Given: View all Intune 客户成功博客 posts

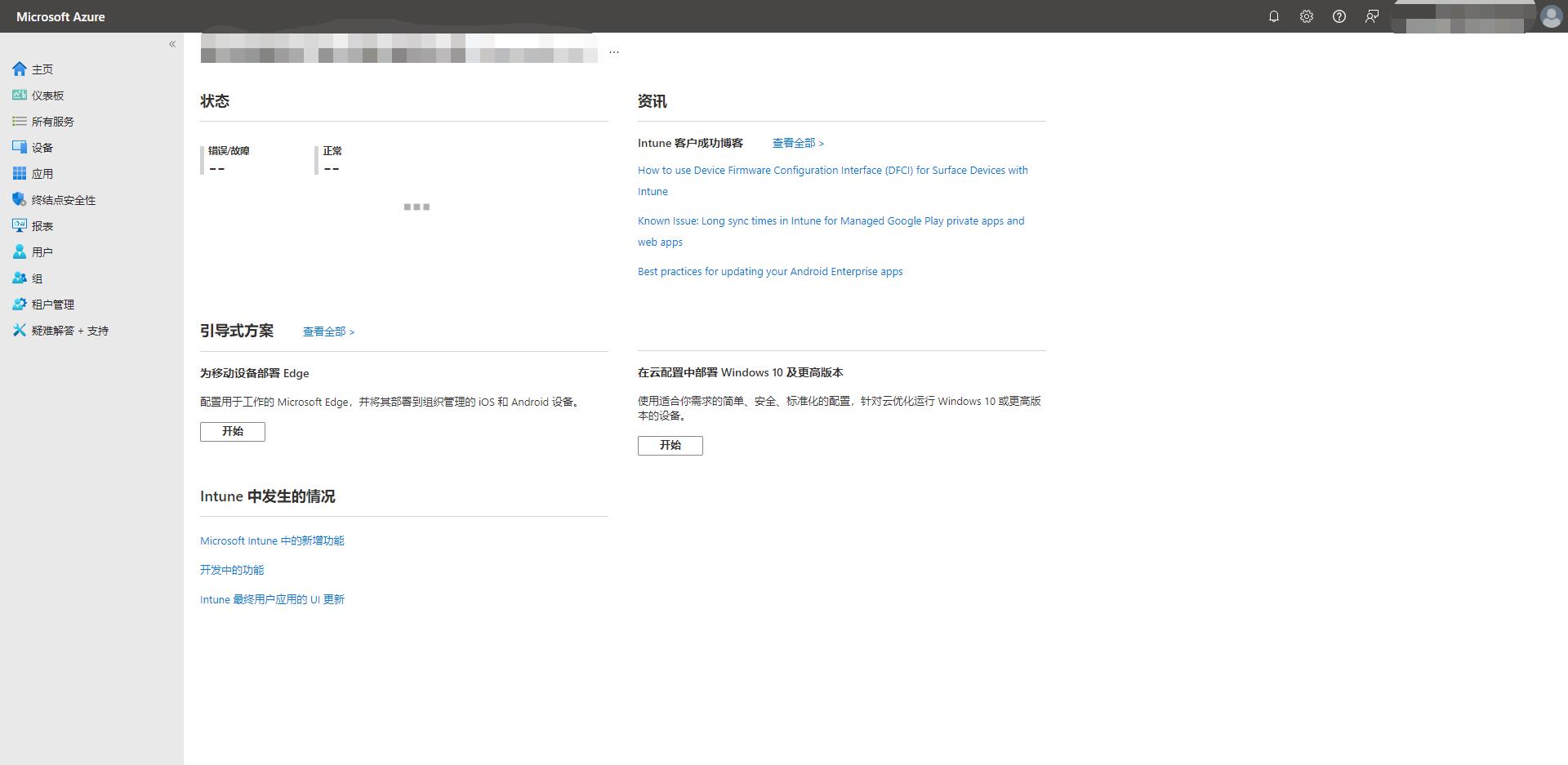Looking at the screenshot, I should coord(798,143).
